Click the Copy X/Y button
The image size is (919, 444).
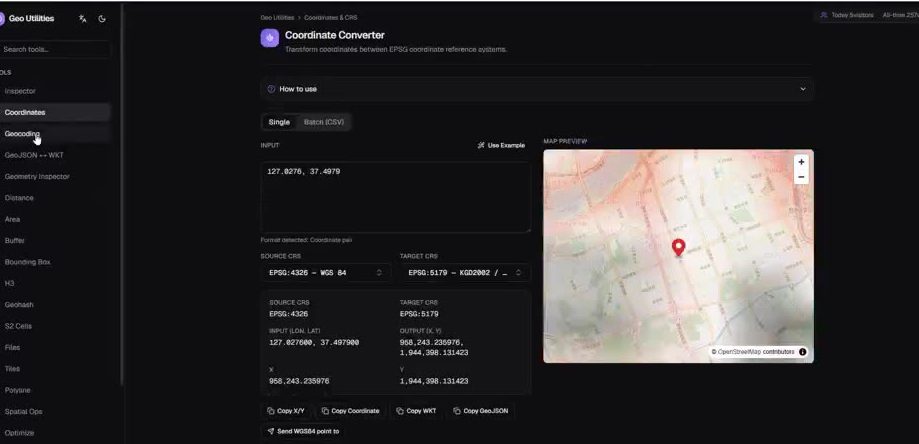click(x=286, y=411)
